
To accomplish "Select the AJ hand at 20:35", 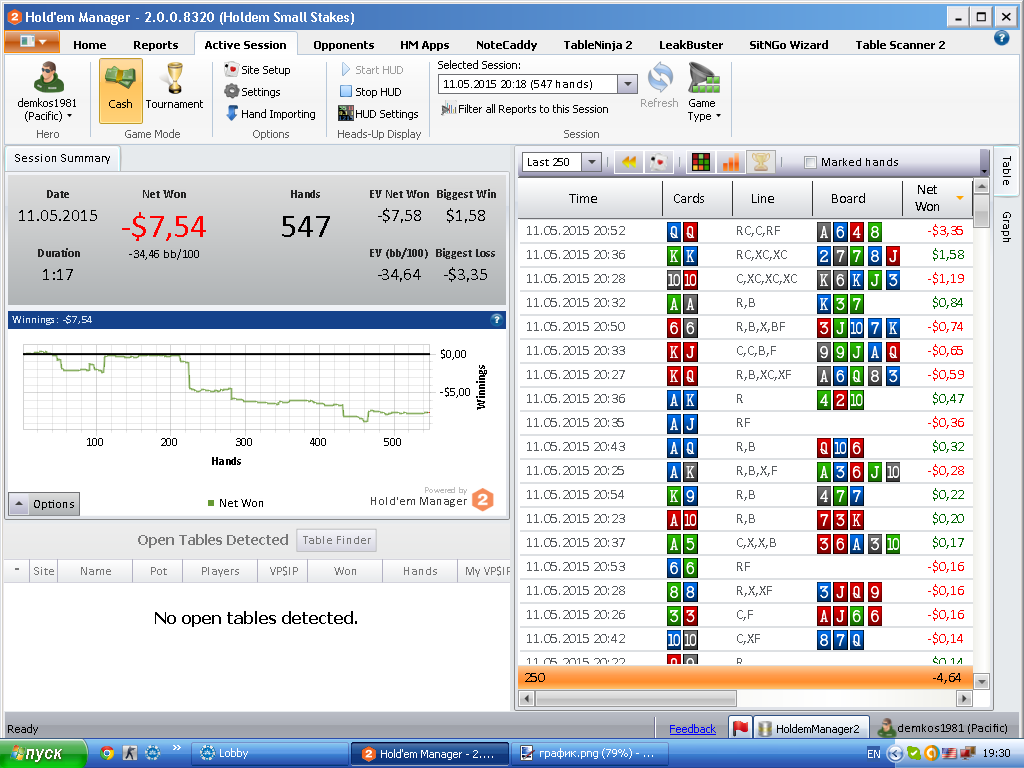I will pos(745,423).
